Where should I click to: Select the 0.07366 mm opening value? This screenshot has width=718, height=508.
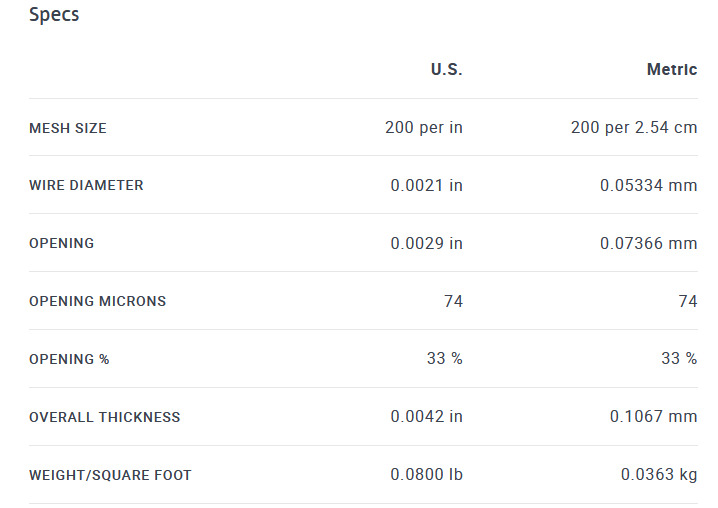click(x=648, y=243)
